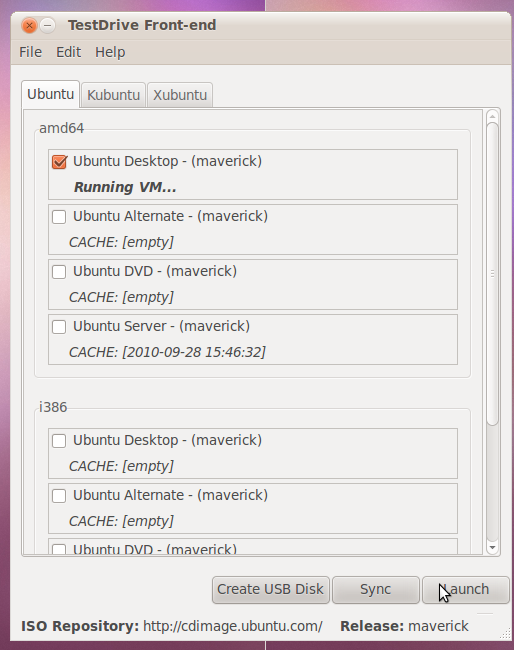Check Ubuntu Alternate amd64 checkbox
Image resolution: width=514 pixels, height=650 pixels.
(x=59, y=217)
